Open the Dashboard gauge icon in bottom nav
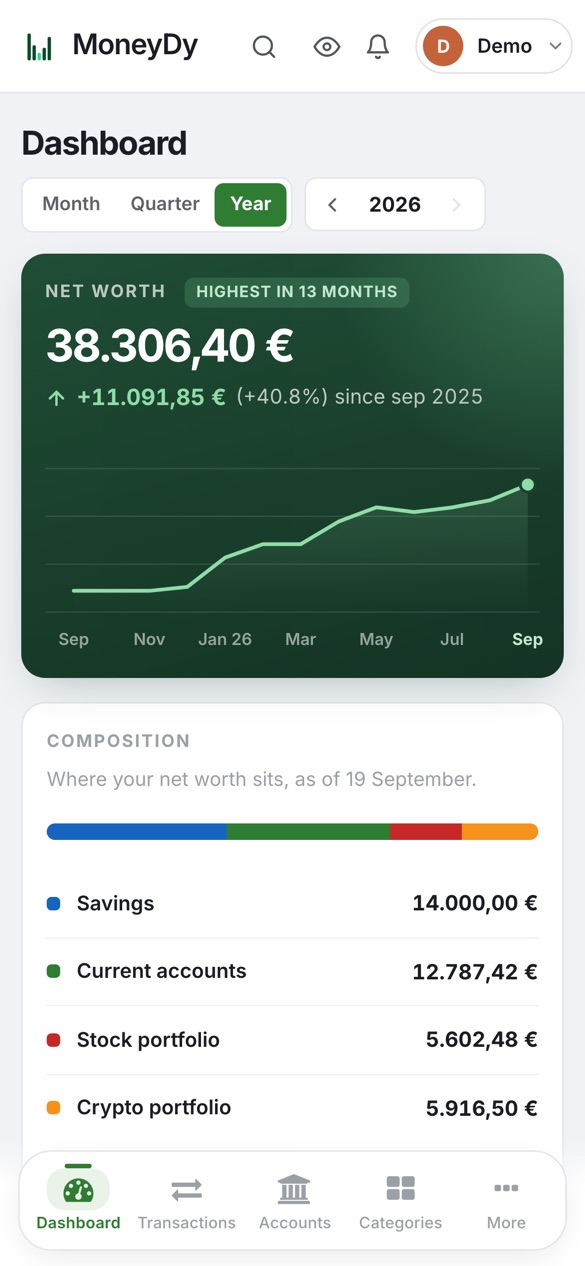Image resolution: width=585 pixels, height=1266 pixels. pos(78,1189)
